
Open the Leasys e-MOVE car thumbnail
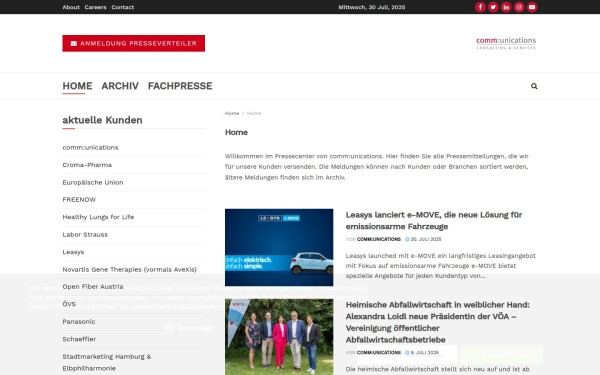tap(279, 247)
